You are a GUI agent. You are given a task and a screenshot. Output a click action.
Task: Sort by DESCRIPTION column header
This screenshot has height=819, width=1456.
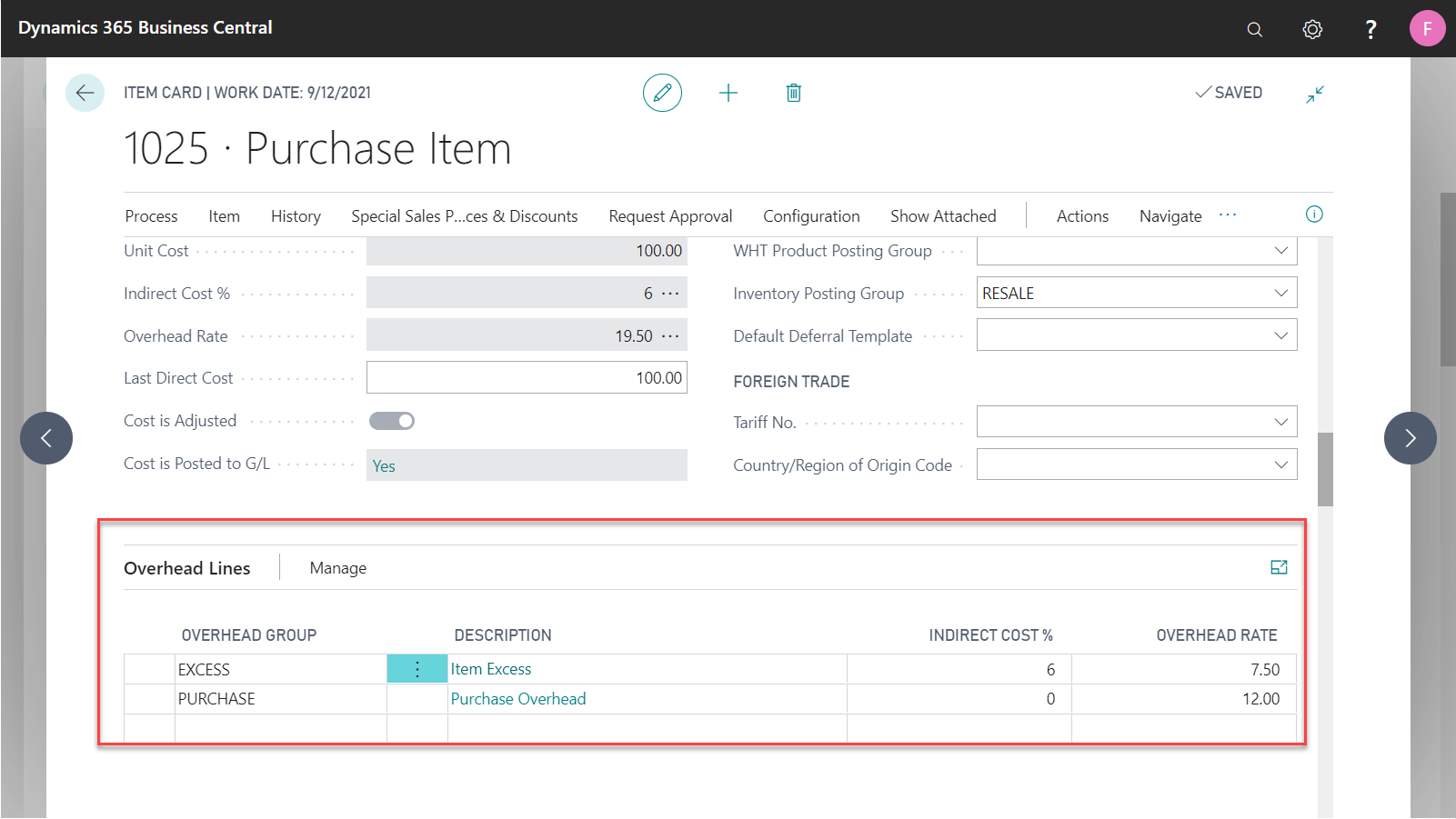point(503,635)
